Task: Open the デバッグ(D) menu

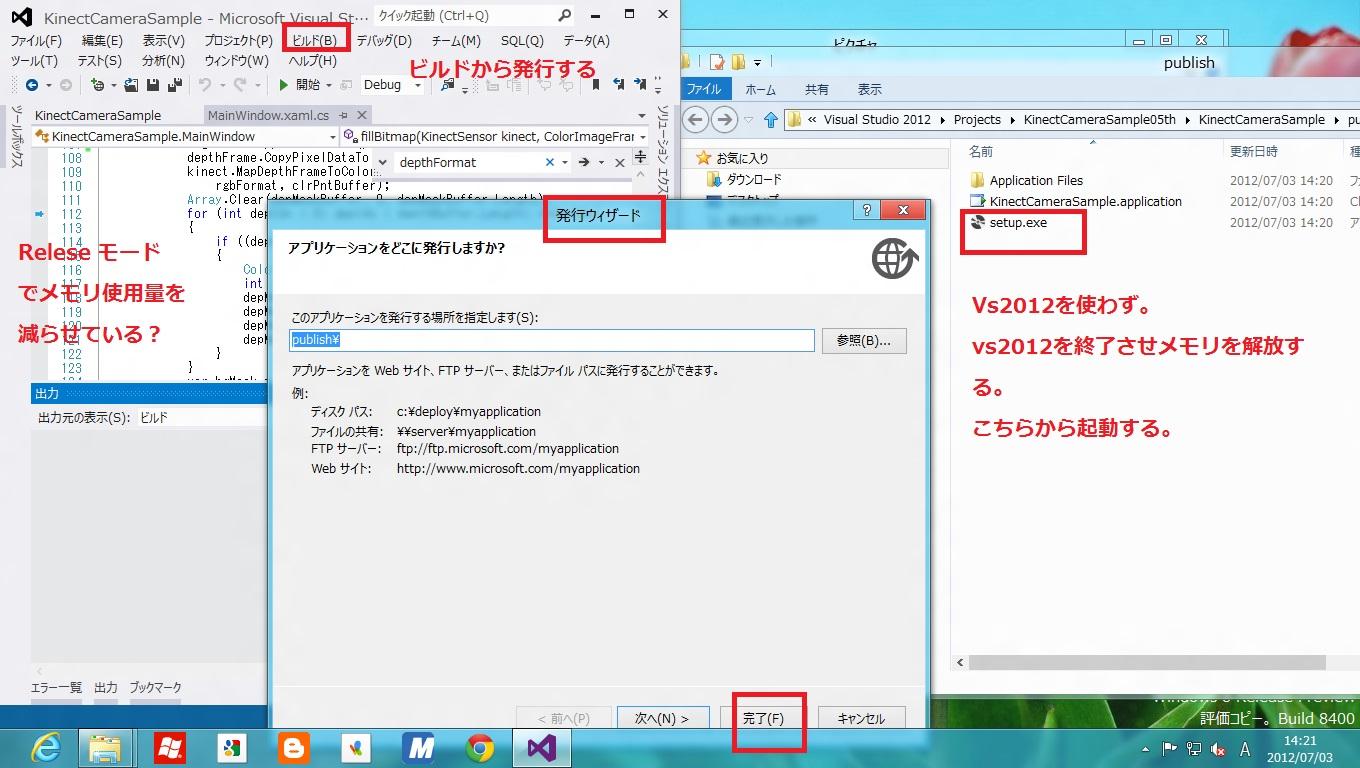Action: coord(384,41)
